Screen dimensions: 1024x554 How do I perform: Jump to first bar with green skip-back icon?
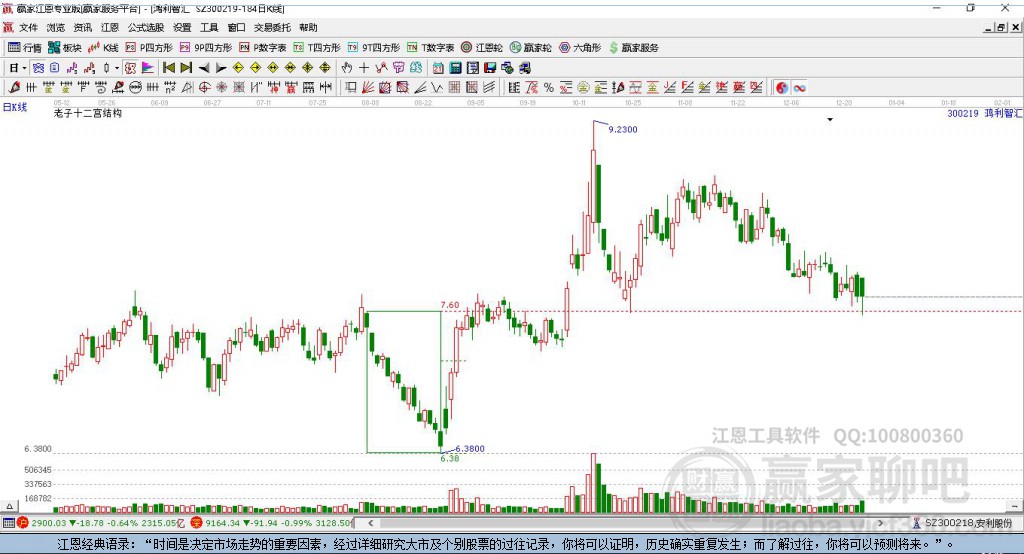pos(168,68)
